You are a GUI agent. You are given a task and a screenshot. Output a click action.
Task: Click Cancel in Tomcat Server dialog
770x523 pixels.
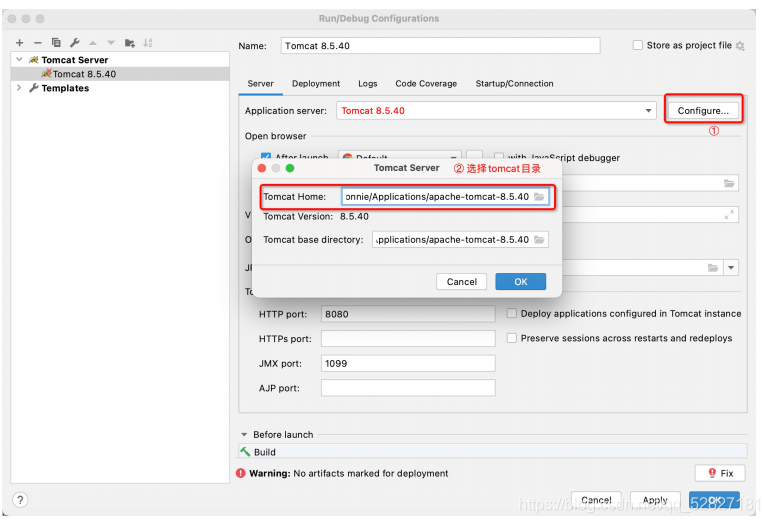point(462,281)
